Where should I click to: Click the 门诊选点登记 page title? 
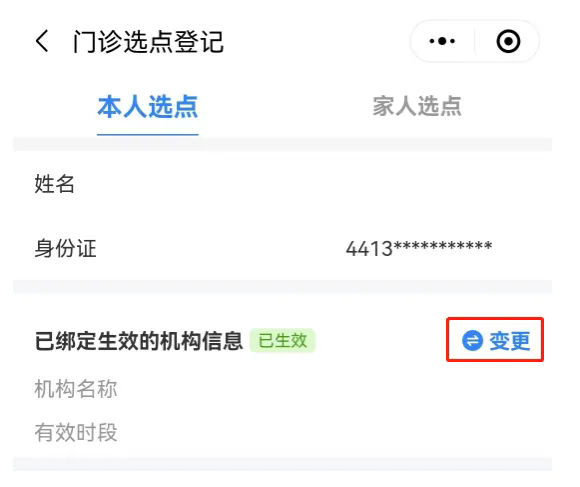click(148, 41)
